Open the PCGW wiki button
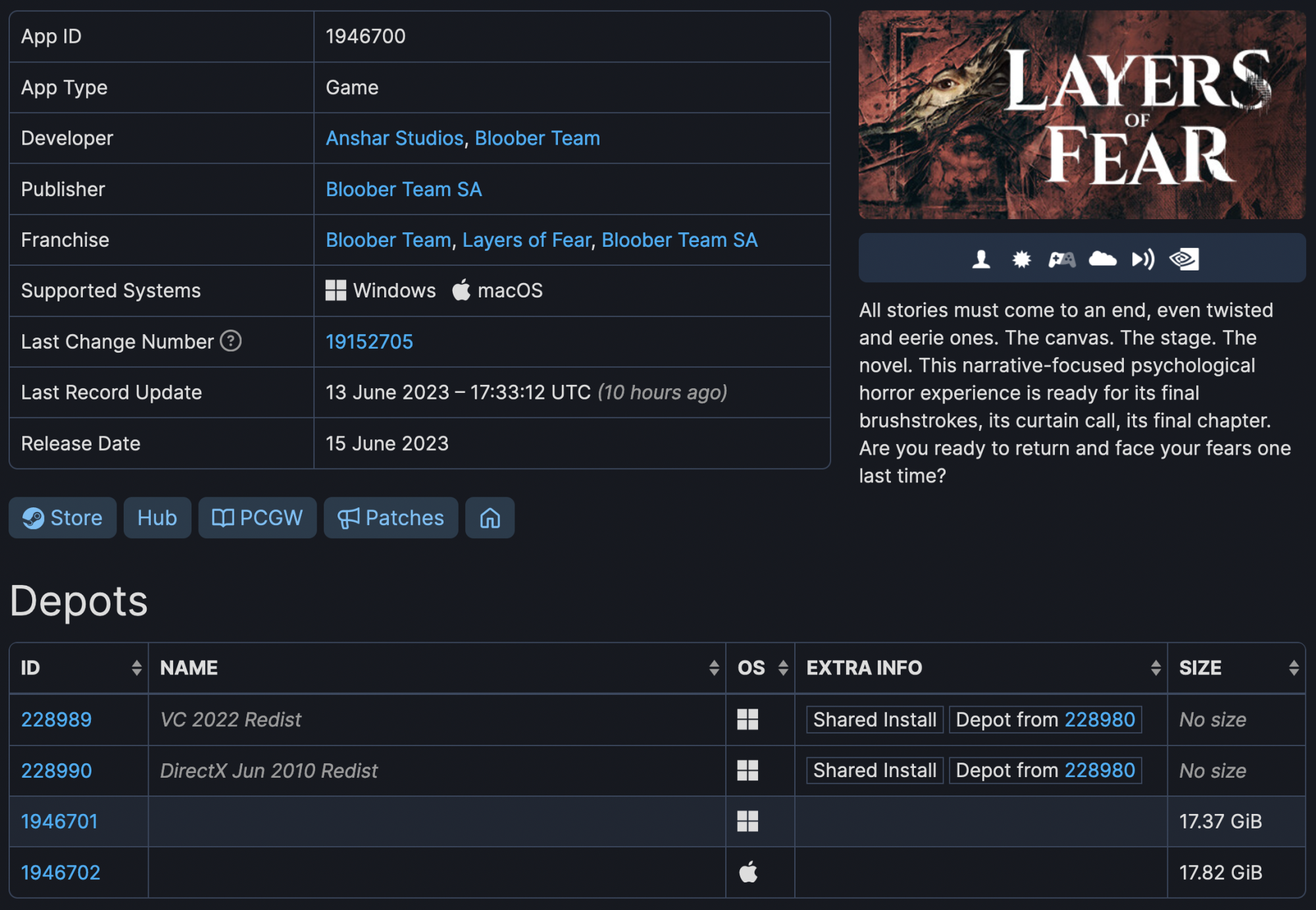Screen dimensions: 1316x910 point(257,518)
